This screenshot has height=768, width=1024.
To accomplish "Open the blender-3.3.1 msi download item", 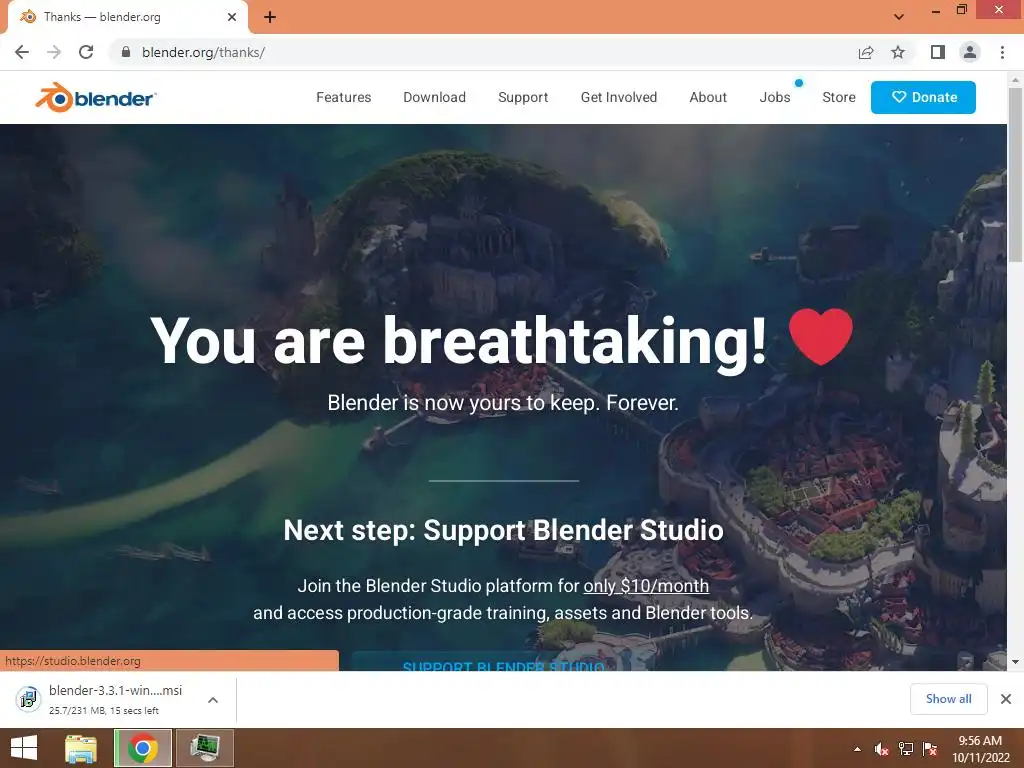I will point(118,699).
